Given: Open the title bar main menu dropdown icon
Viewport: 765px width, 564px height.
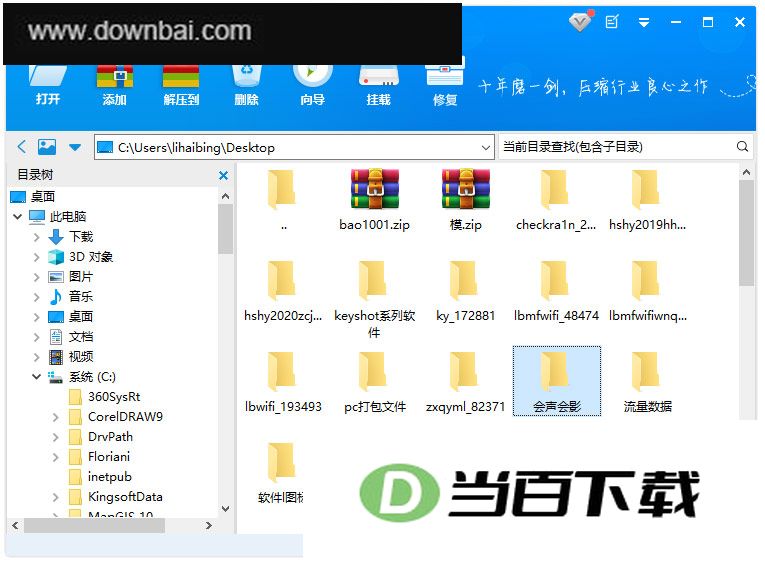Looking at the screenshot, I should [x=644, y=22].
